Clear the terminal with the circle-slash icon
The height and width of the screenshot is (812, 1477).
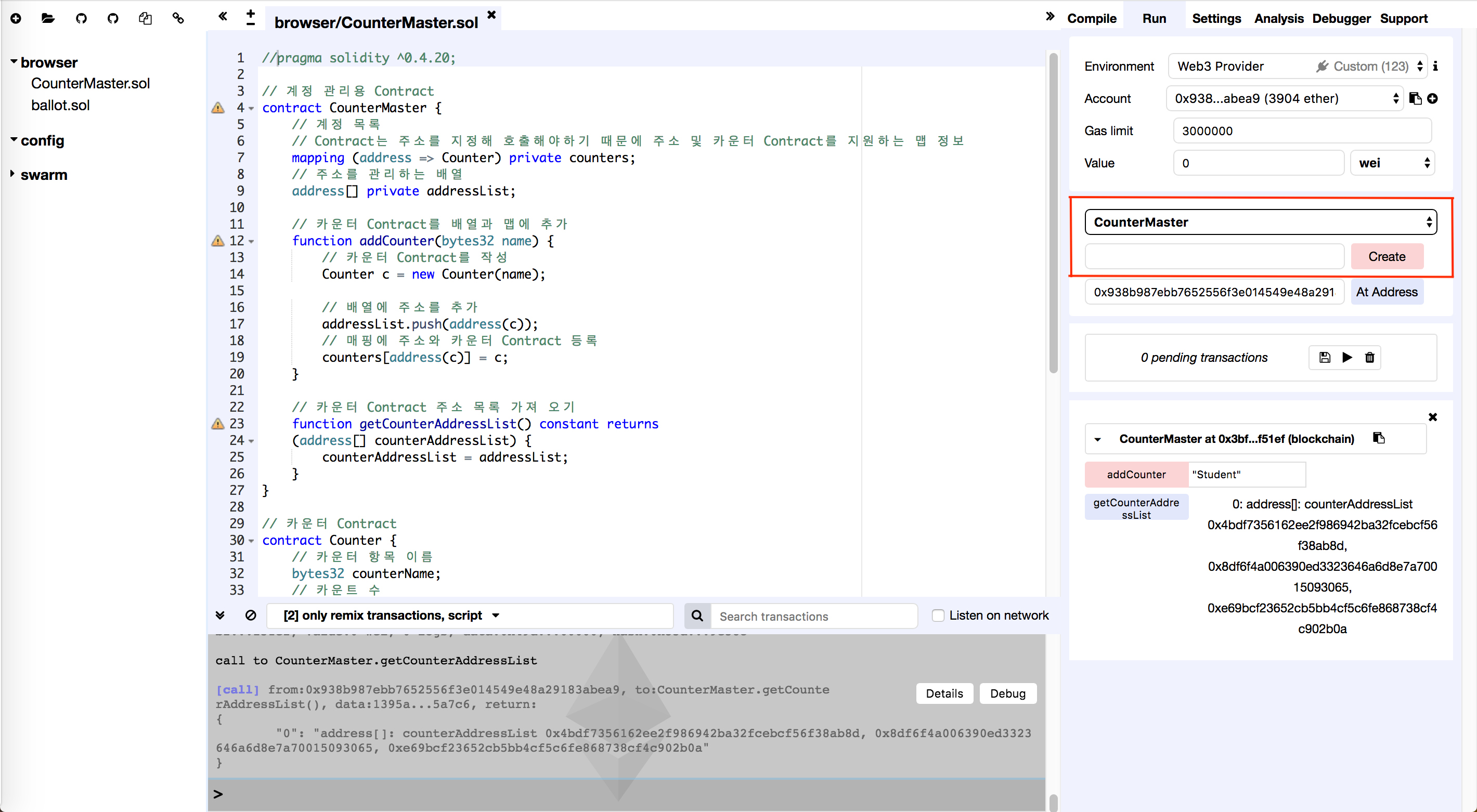[251, 615]
